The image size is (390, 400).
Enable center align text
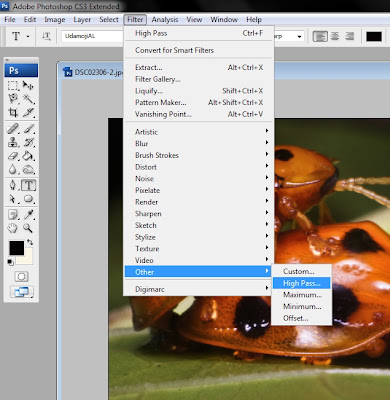[x=335, y=36]
